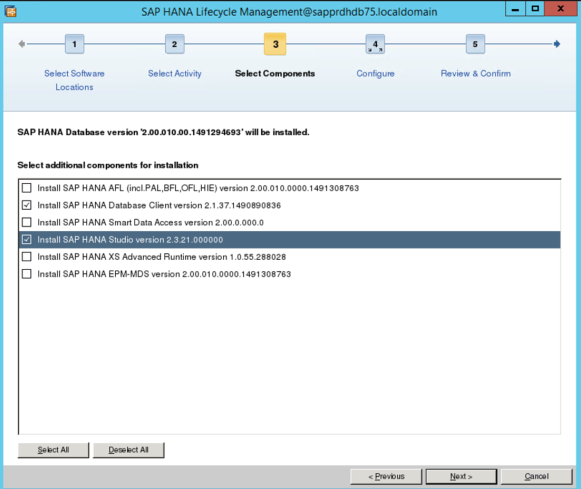Go to step 1 number box

pos(74,44)
